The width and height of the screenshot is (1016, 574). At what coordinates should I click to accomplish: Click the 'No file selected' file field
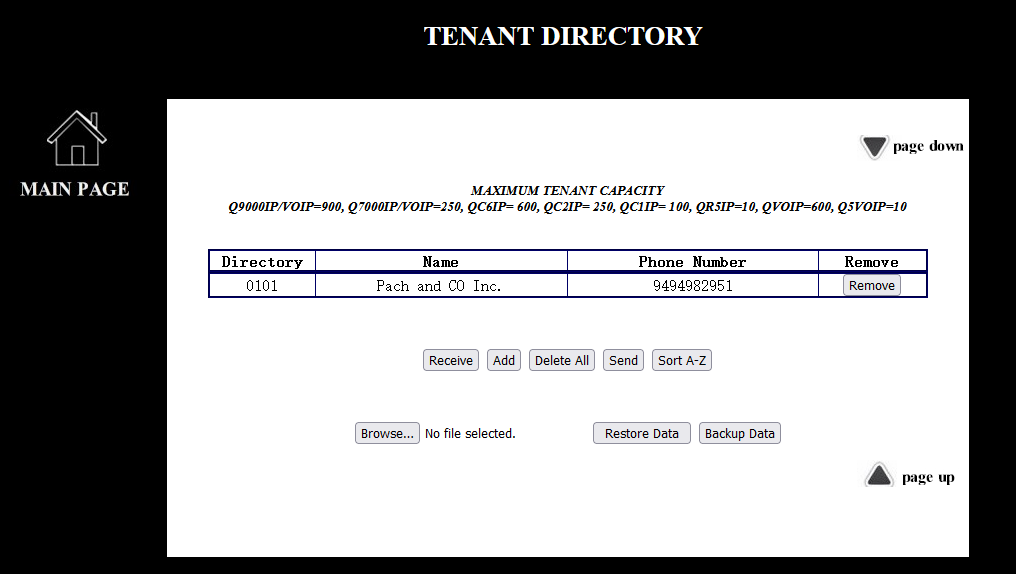pyautogui.click(x=470, y=434)
